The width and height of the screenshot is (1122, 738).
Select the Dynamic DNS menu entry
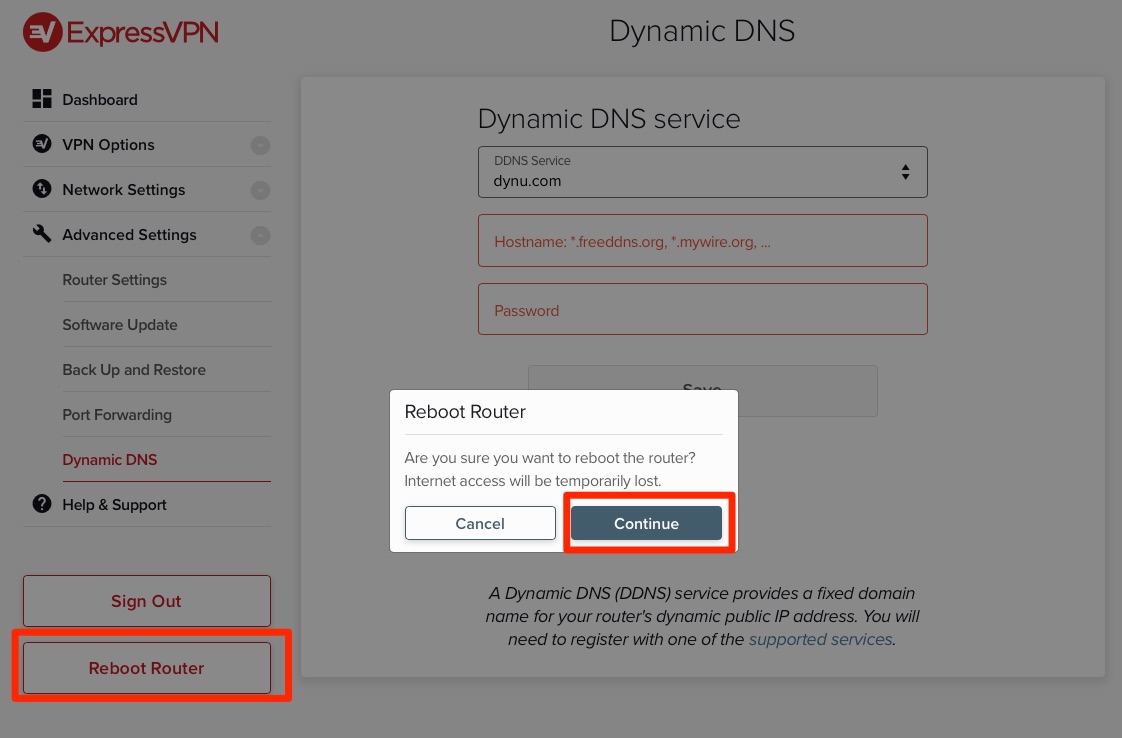(110, 459)
